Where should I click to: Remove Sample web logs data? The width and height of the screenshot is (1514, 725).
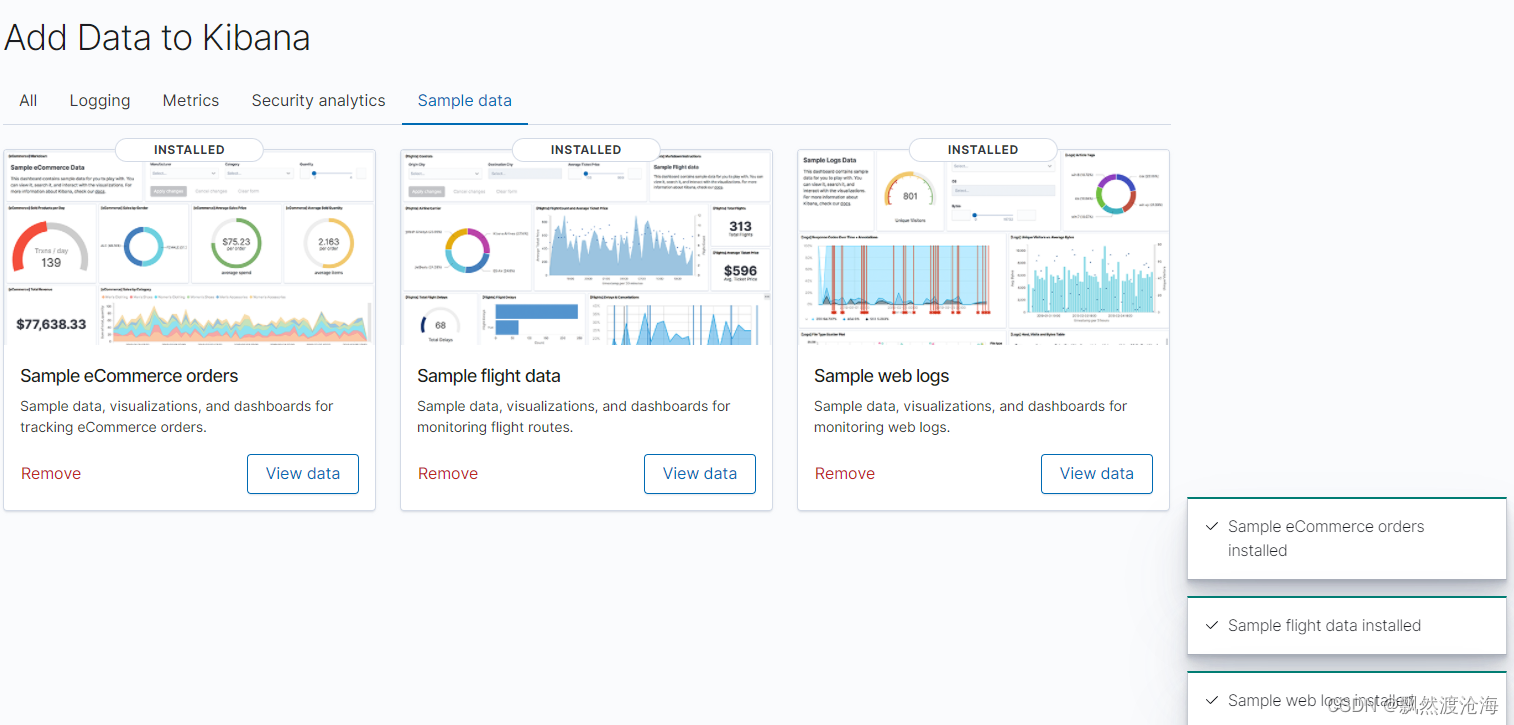click(x=845, y=474)
